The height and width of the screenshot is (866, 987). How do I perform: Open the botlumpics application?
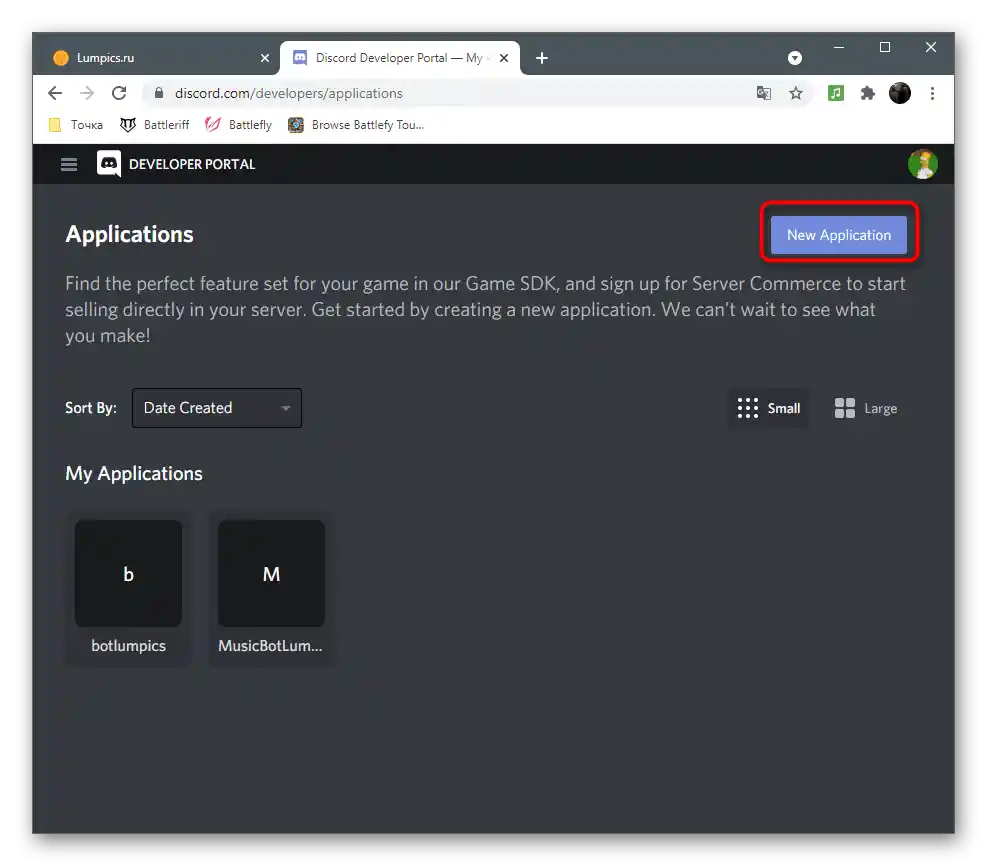128,588
